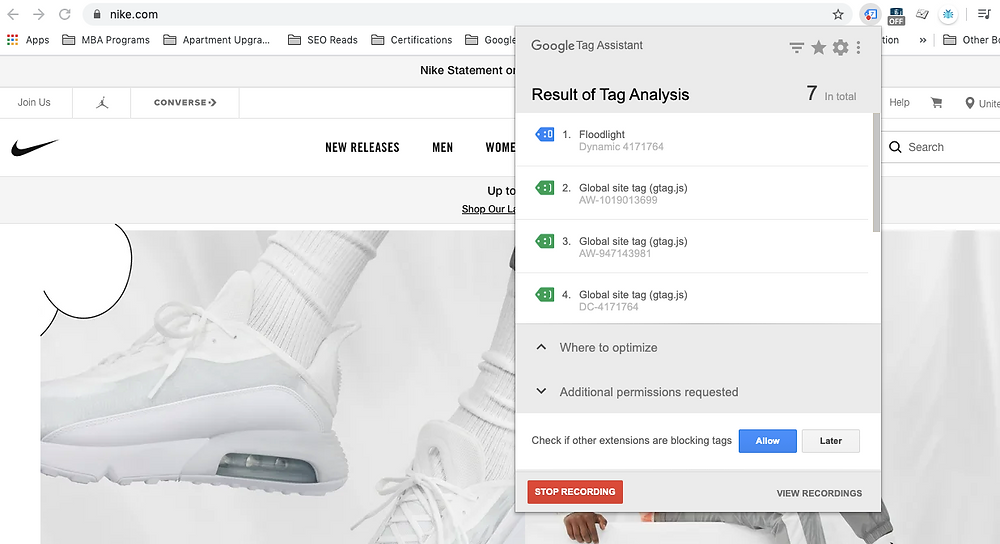This screenshot has width=1000, height=544.
Task: Click the Nike swoosh logo
Action: point(34,147)
